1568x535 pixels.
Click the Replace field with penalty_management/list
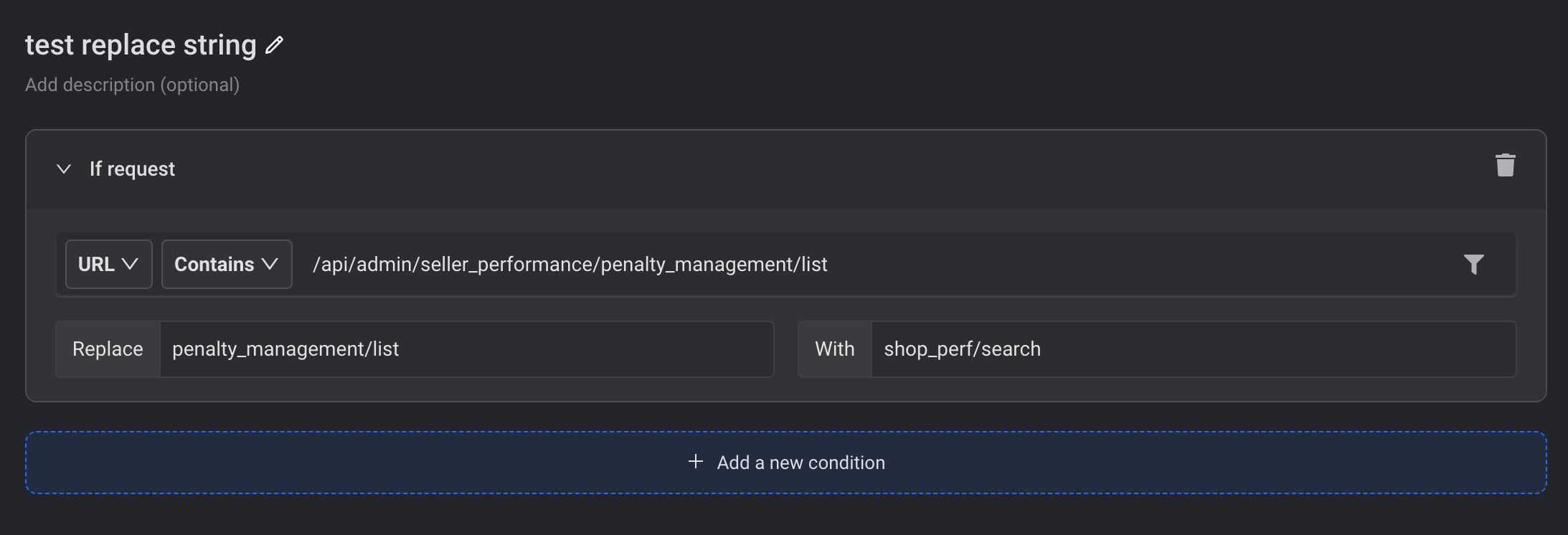click(x=466, y=349)
